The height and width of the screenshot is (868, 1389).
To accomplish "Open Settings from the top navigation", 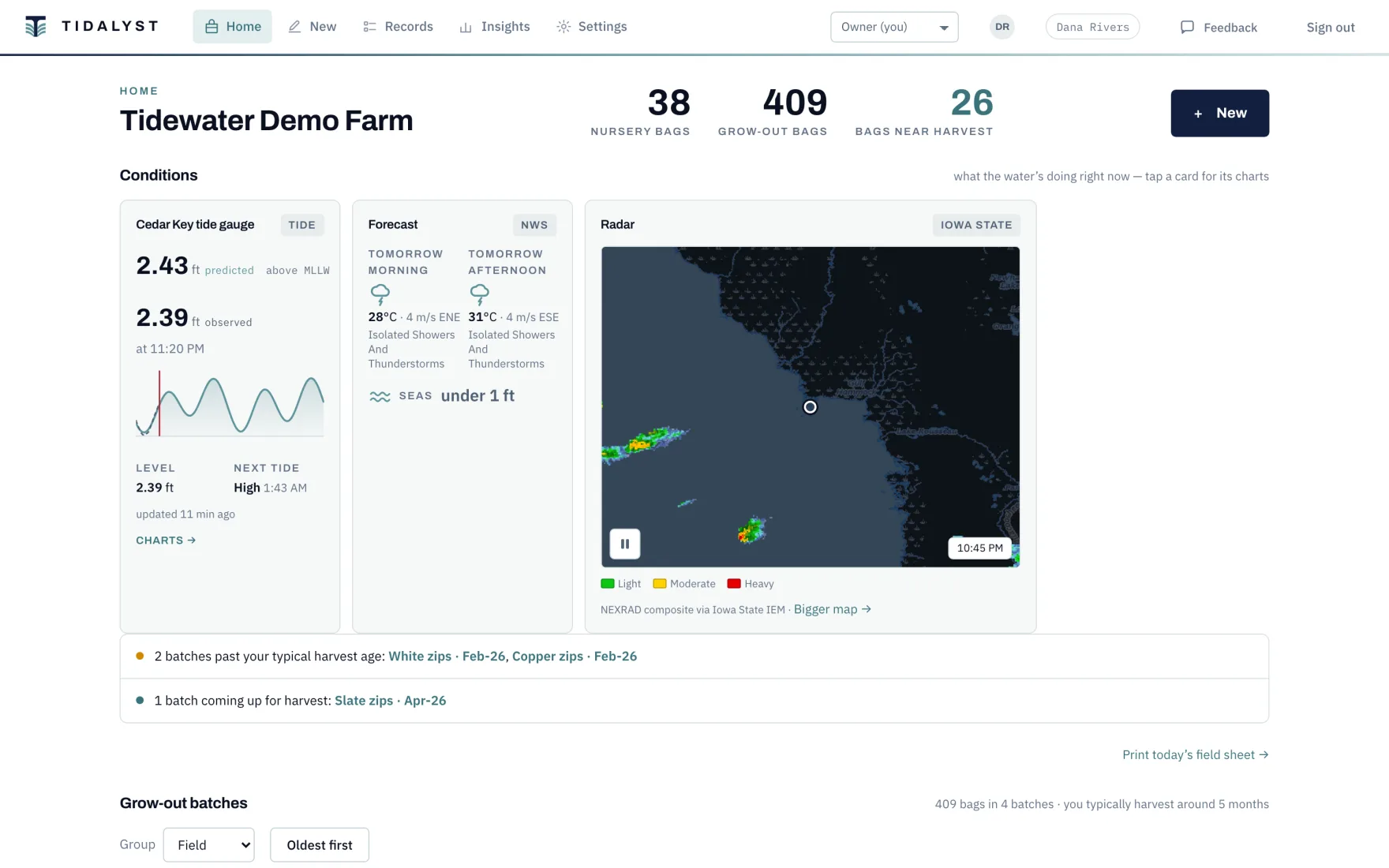I will (x=592, y=27).
